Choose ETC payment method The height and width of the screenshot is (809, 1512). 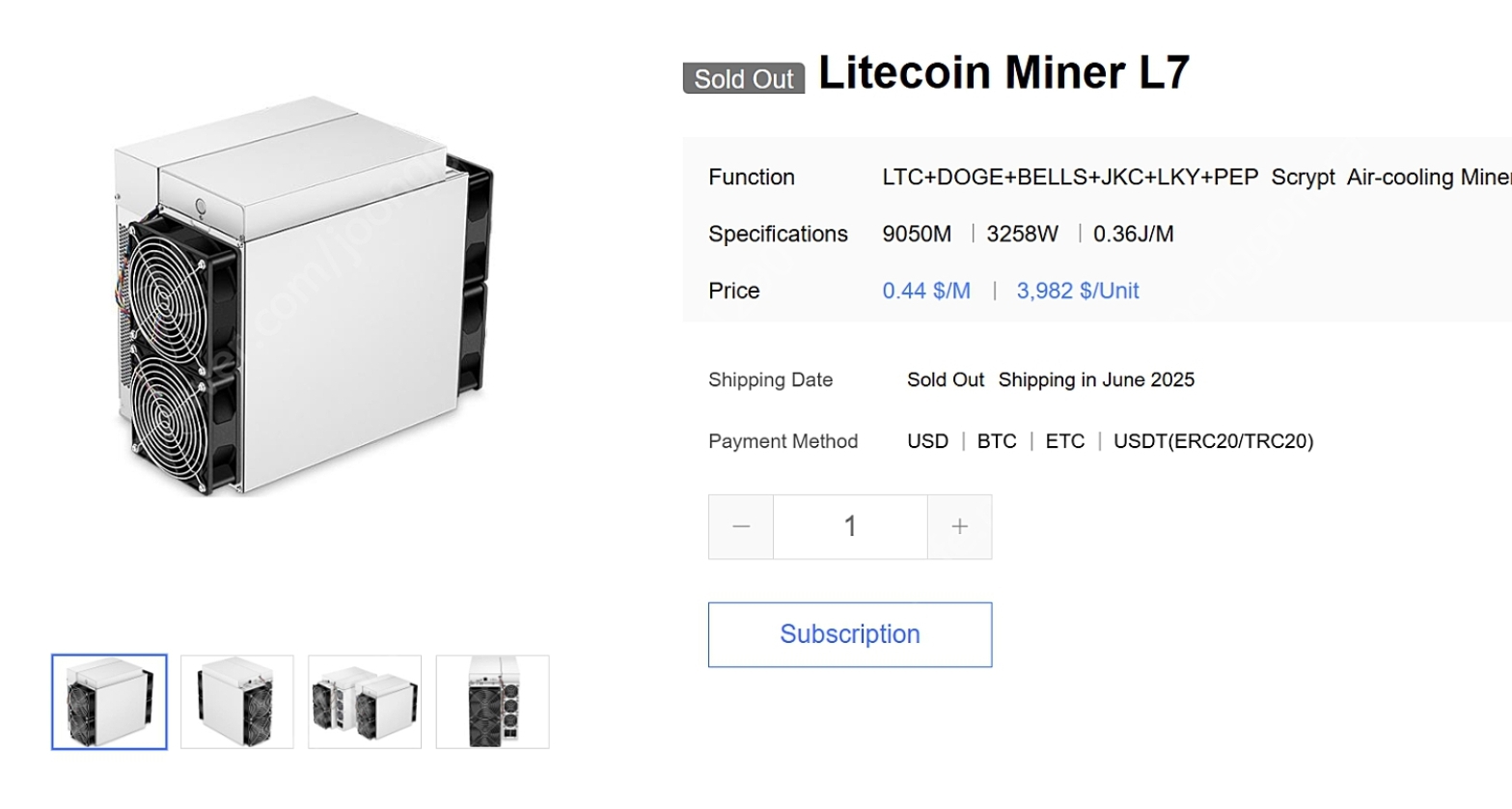click(1065, 441)
